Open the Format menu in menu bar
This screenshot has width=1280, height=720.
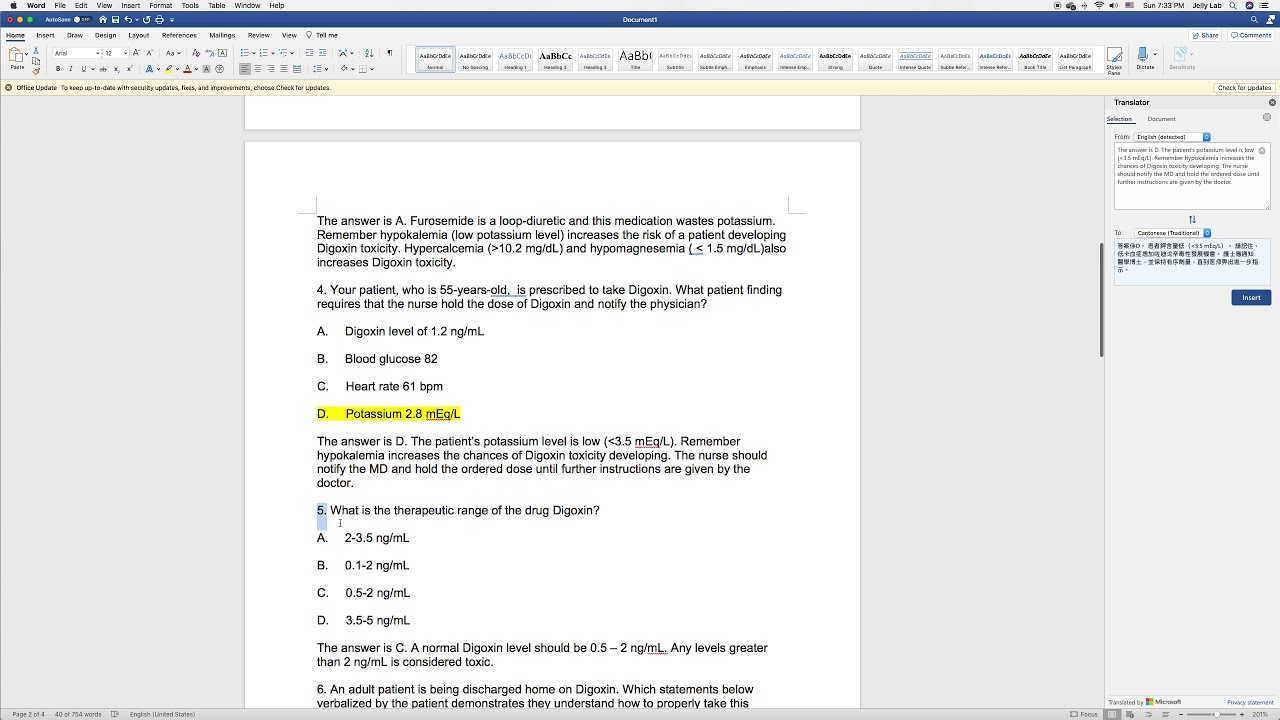coord(161,5)
